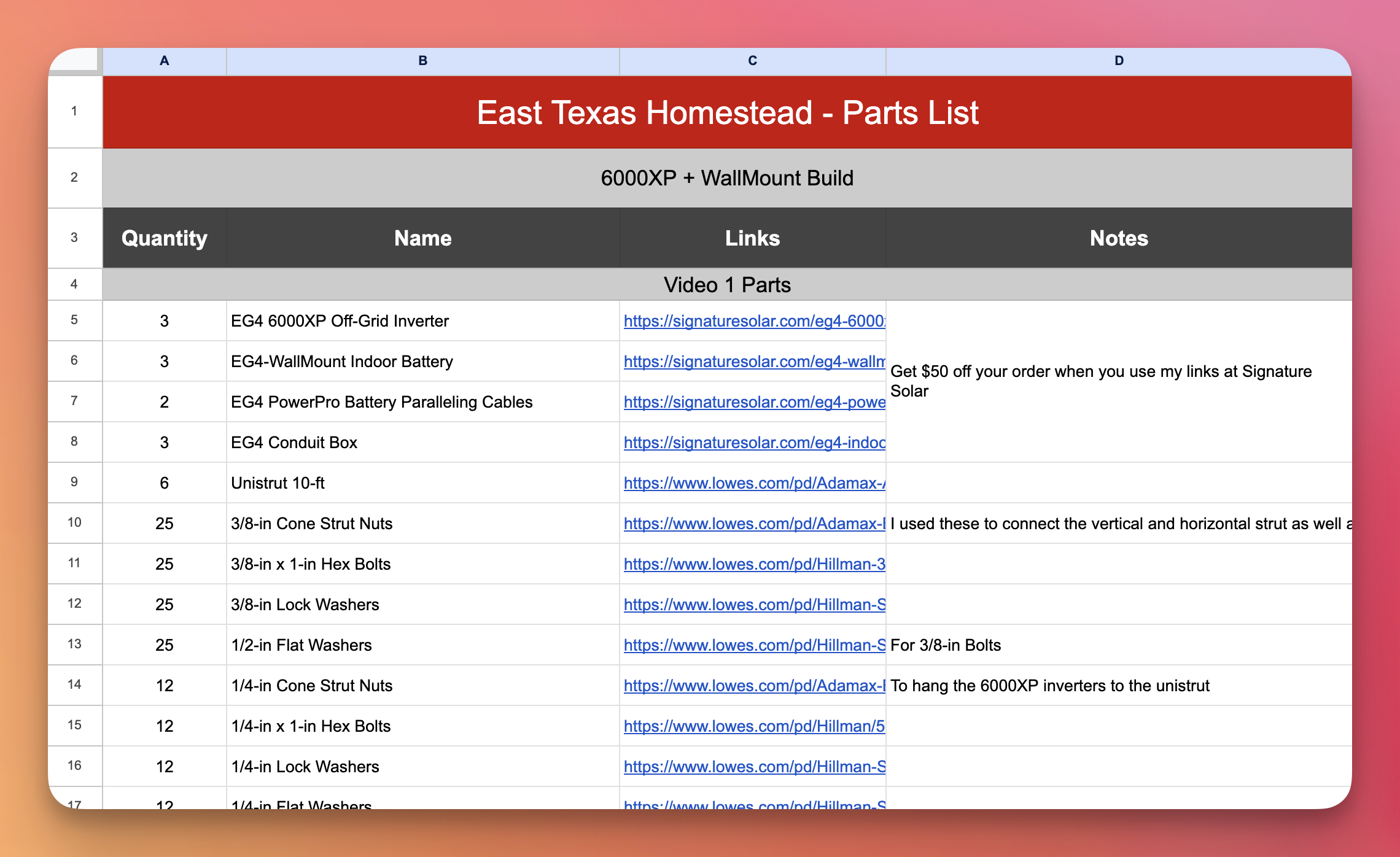Select the 1/4-in Lock Washers cell

423,767
